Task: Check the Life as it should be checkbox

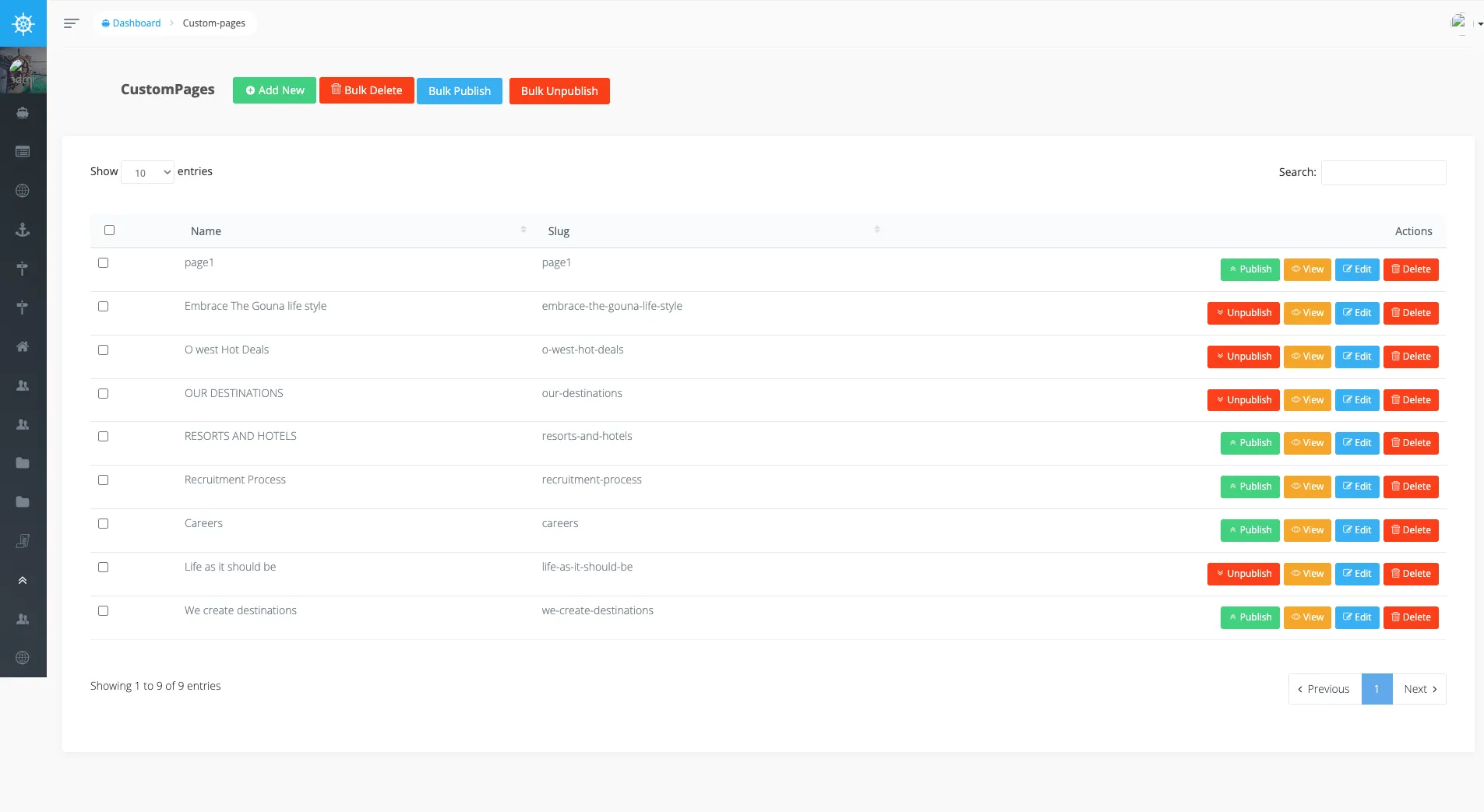Action: 103,567
